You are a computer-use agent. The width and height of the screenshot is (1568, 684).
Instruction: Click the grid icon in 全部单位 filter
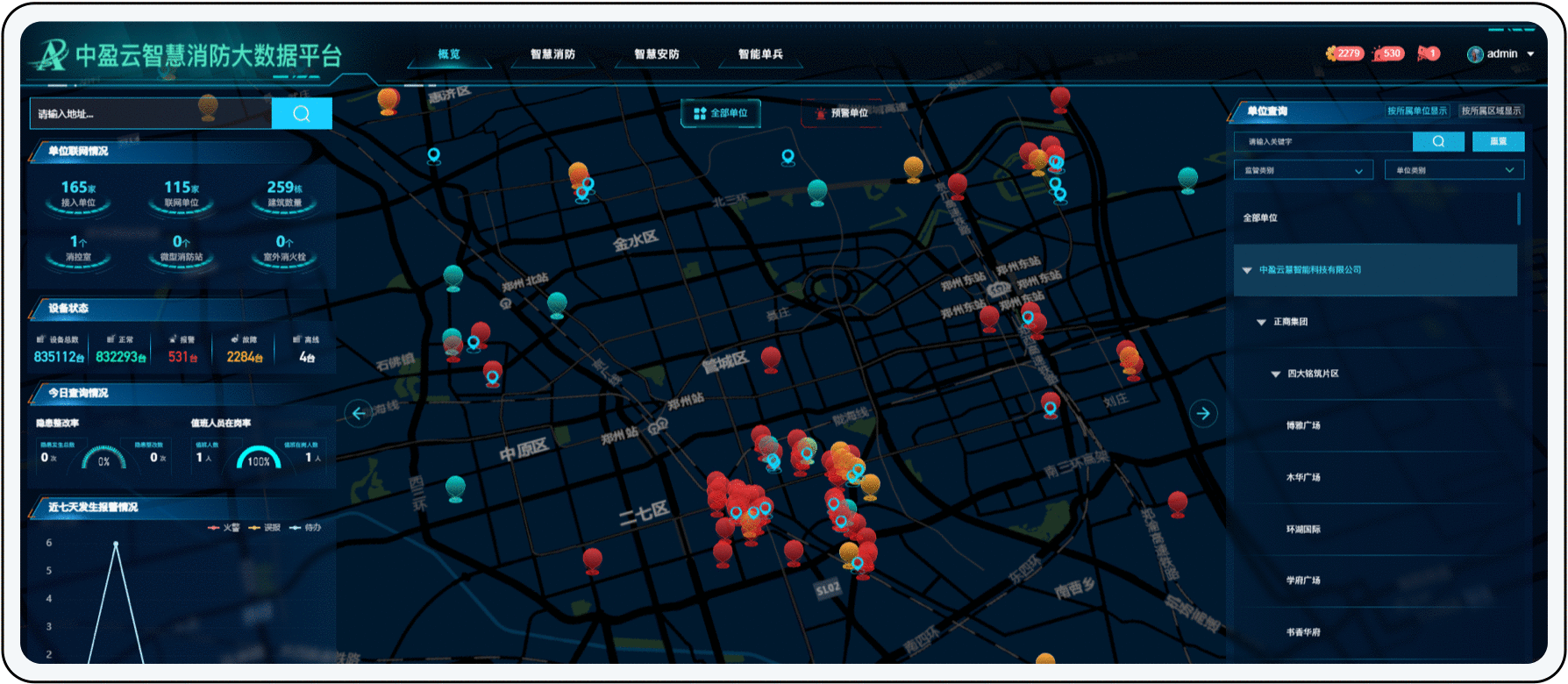click(700, 113)
